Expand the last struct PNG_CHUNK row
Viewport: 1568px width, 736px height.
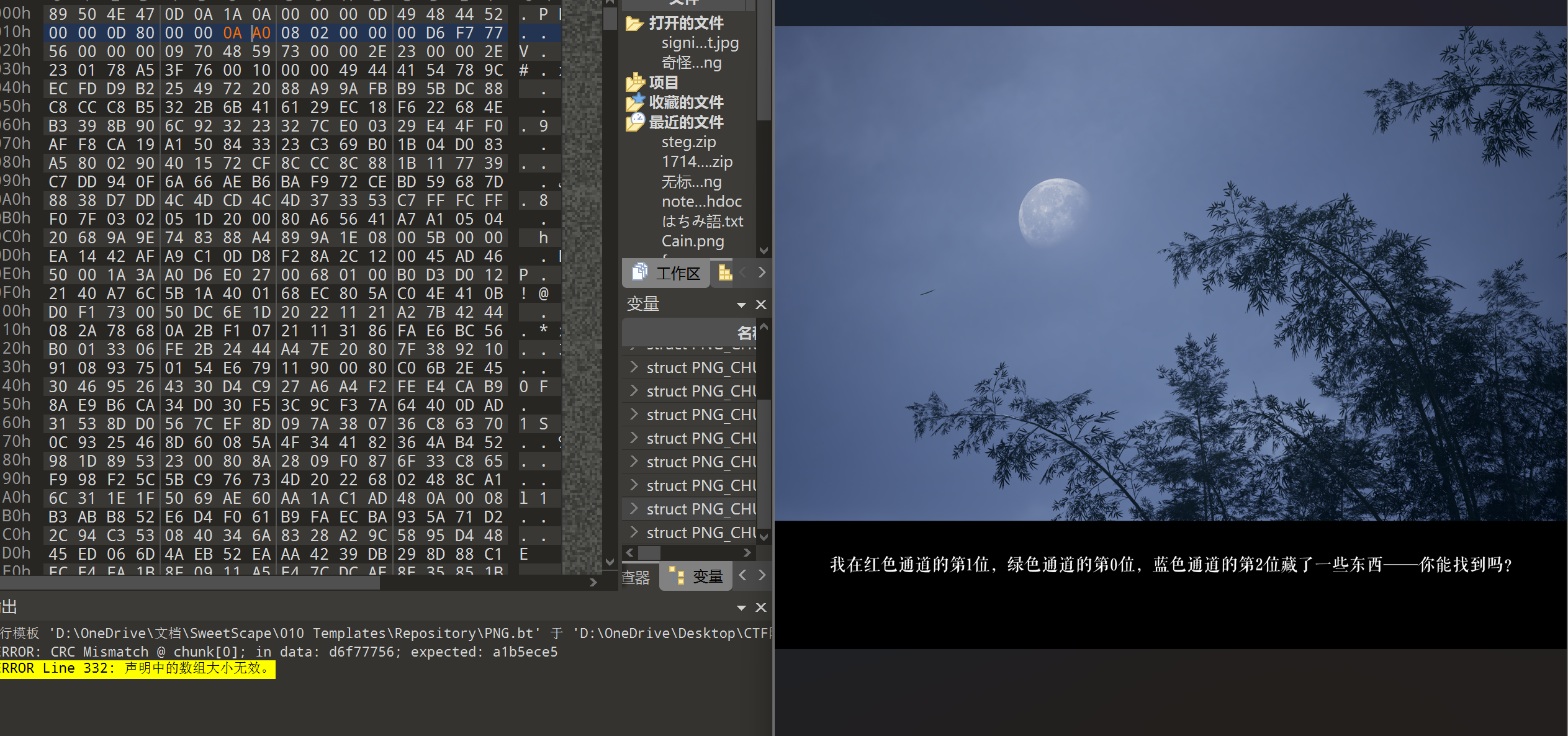633,532
